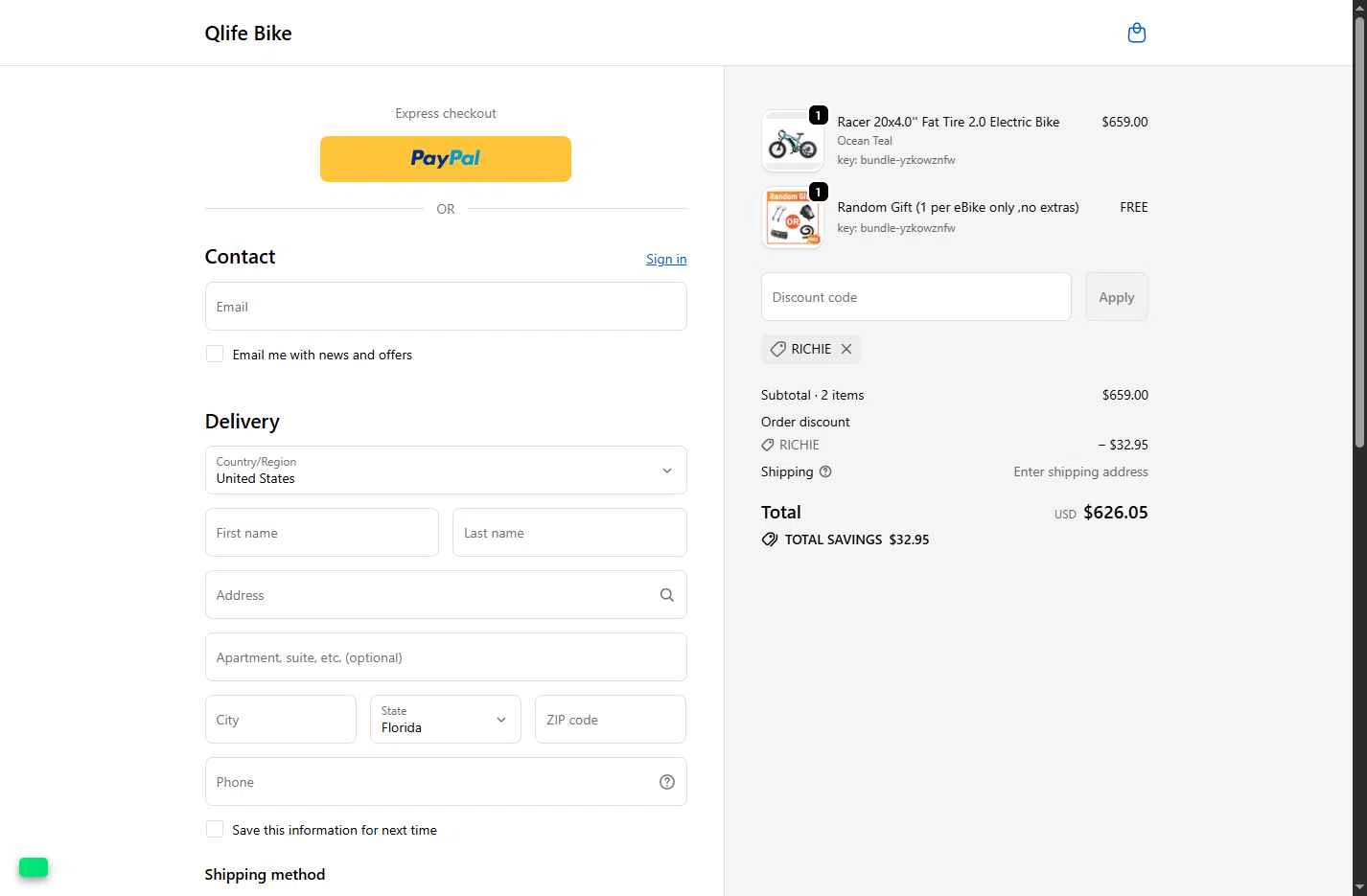Click the address search magnifier icon
The width and height of the screenshot is (1367, 896).
pos(667,595)
